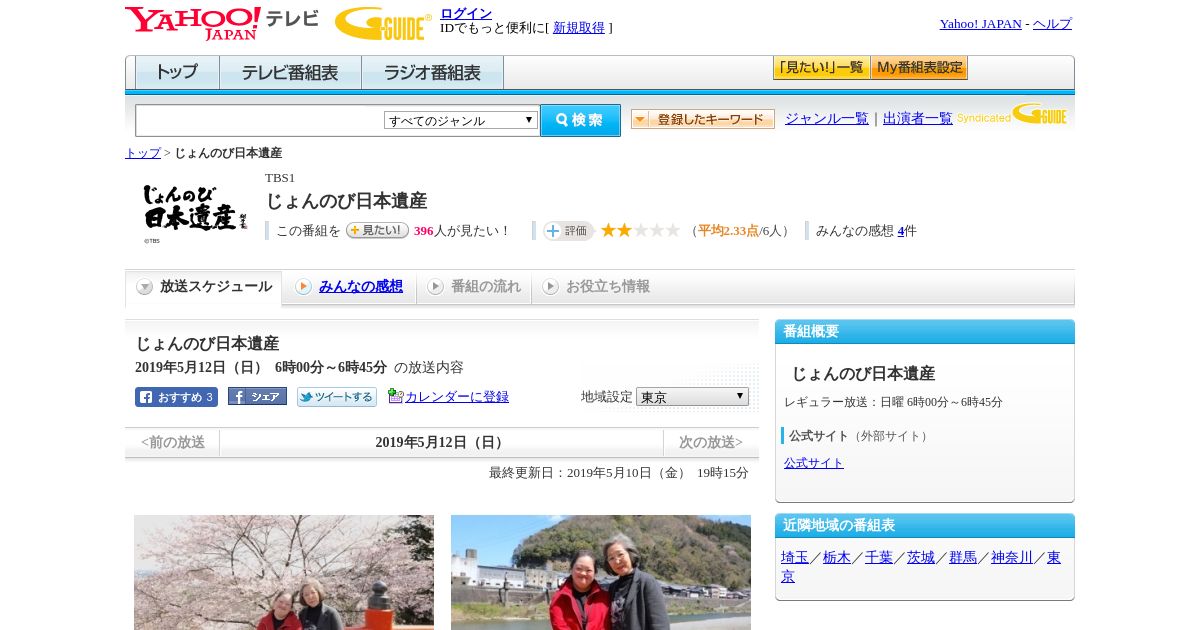This screenshot has width=1200, height=630.
Task: Select the お役立ち情報 tab
Action: [x=596, y=287]
